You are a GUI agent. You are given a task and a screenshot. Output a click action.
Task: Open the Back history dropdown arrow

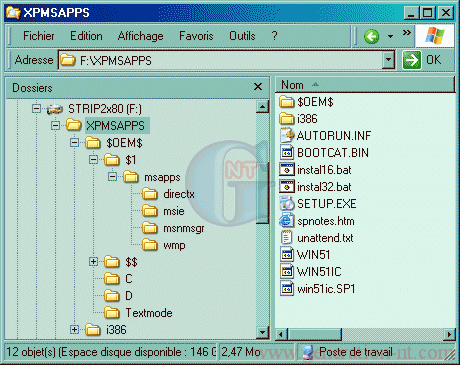point(390,36)
